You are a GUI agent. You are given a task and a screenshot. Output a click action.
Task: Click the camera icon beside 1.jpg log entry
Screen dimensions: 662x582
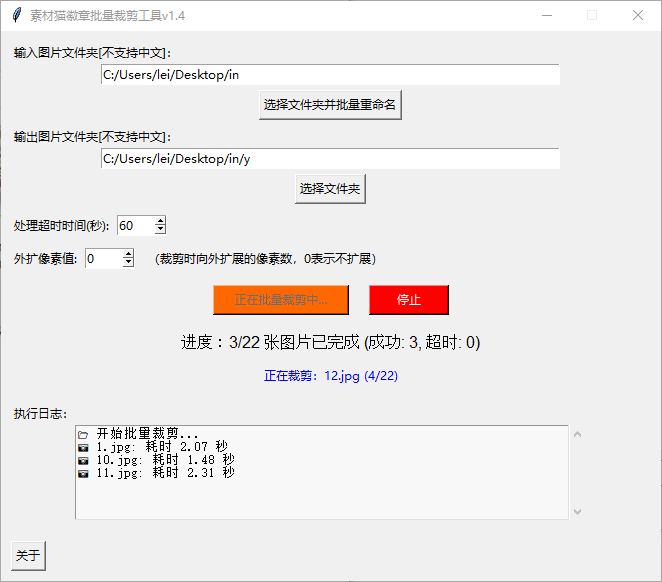point(83,447)
